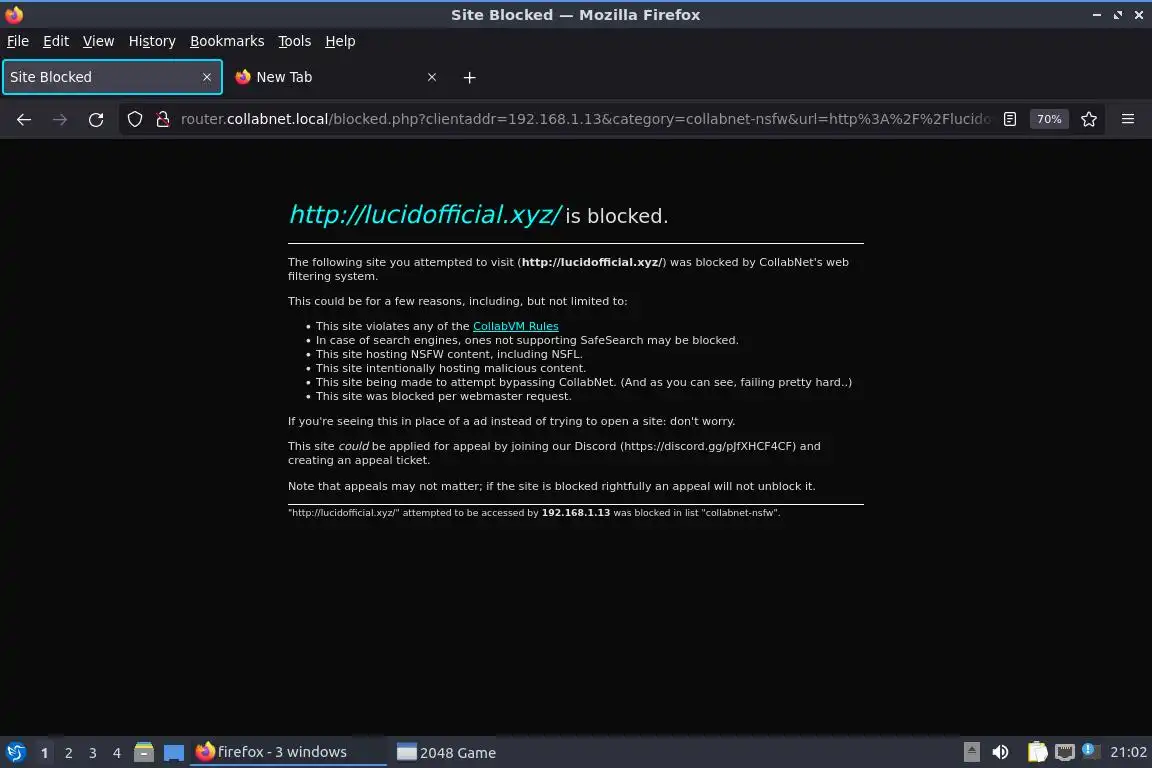
Task: Open the Tools menu
Action: coord(295,41)
